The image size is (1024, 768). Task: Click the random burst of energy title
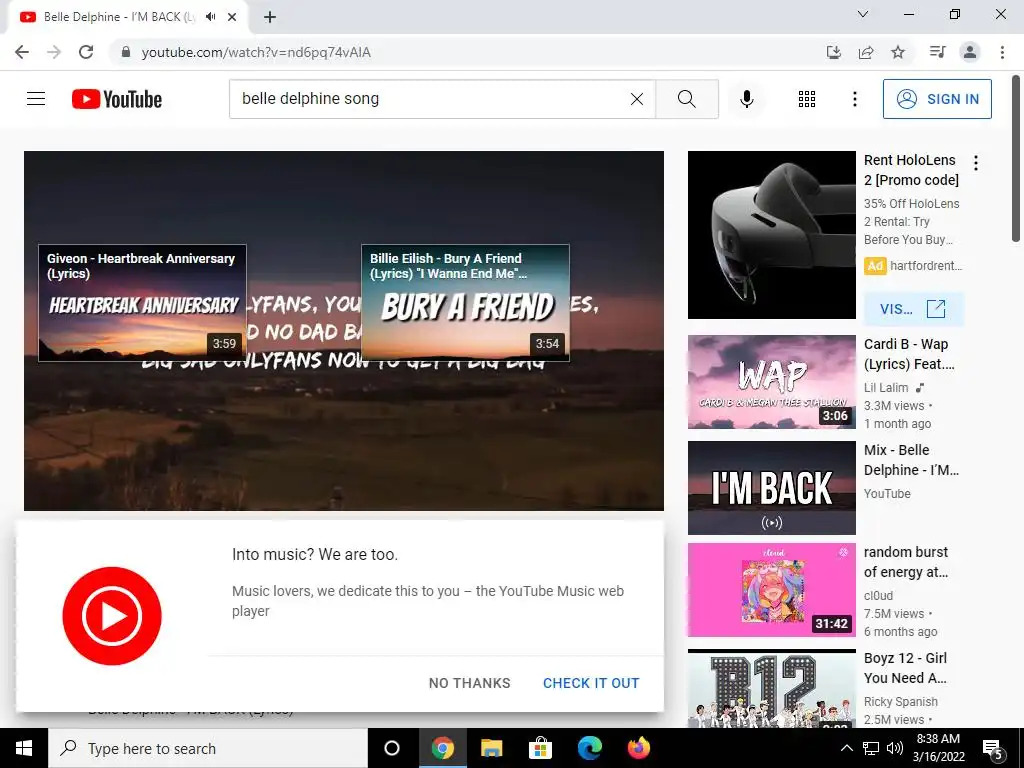906,562
